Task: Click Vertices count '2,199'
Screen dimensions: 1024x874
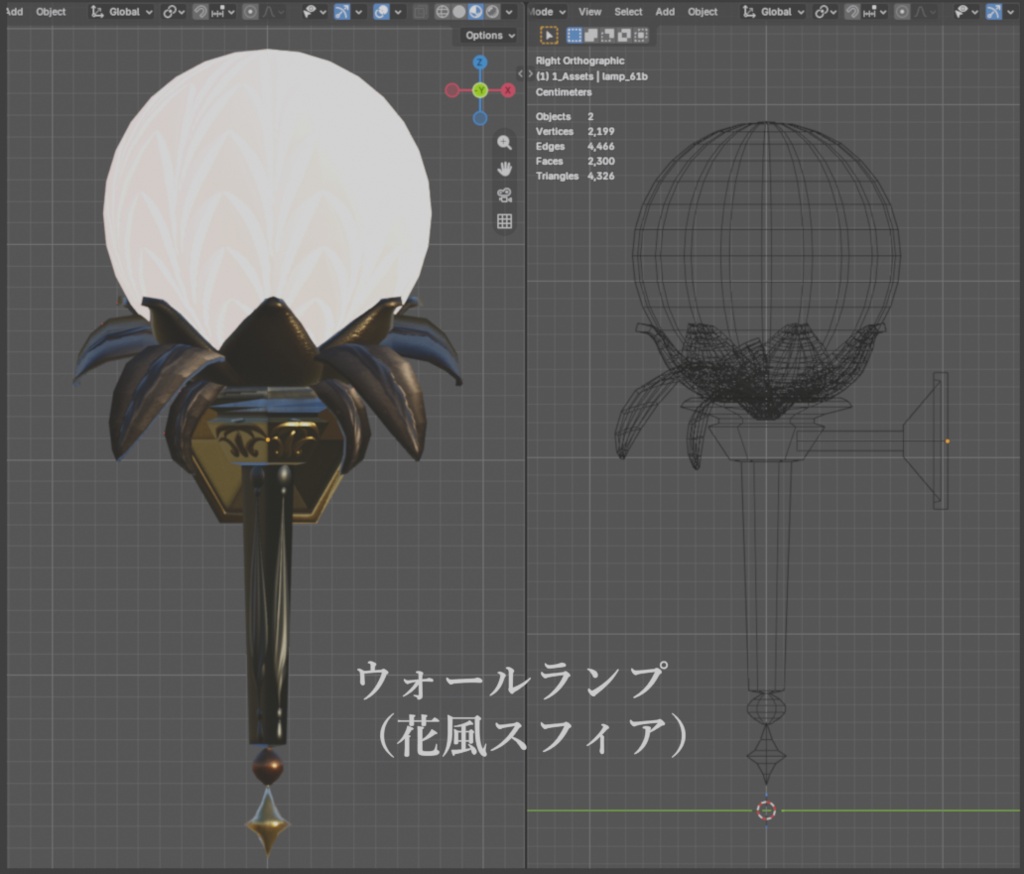Action: 601,131
